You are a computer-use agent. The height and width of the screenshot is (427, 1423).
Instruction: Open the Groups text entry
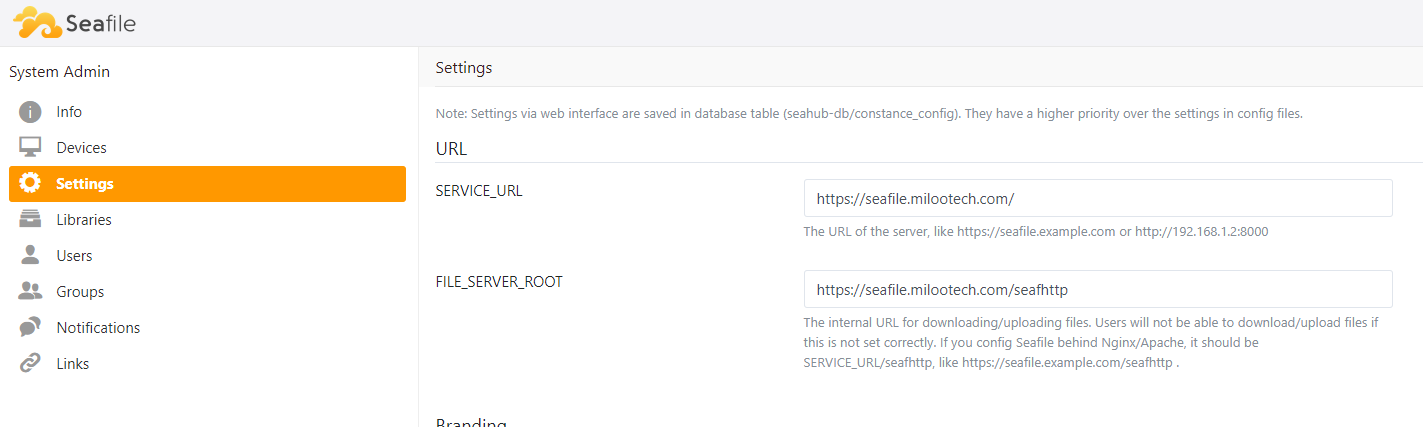[80, 292]
